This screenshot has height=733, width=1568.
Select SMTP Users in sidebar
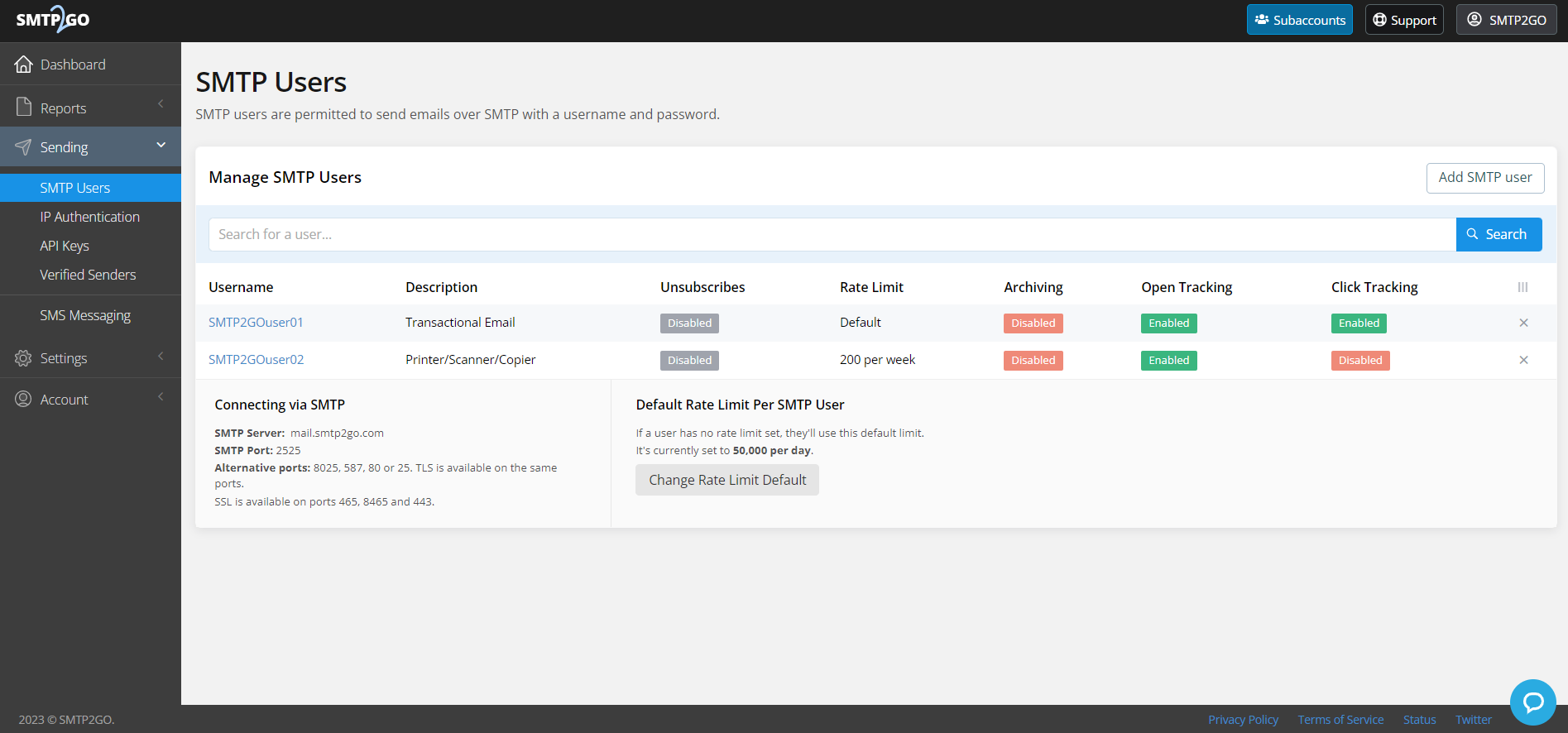pos(90,188)
